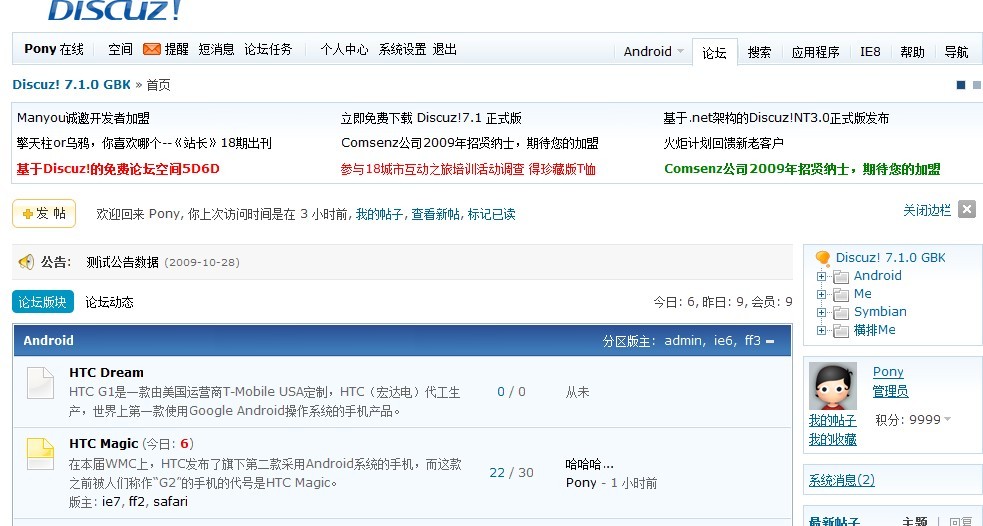983x526 pixels.
Task: Open the 导航 nav item
Action: click(x=956, y=52)
